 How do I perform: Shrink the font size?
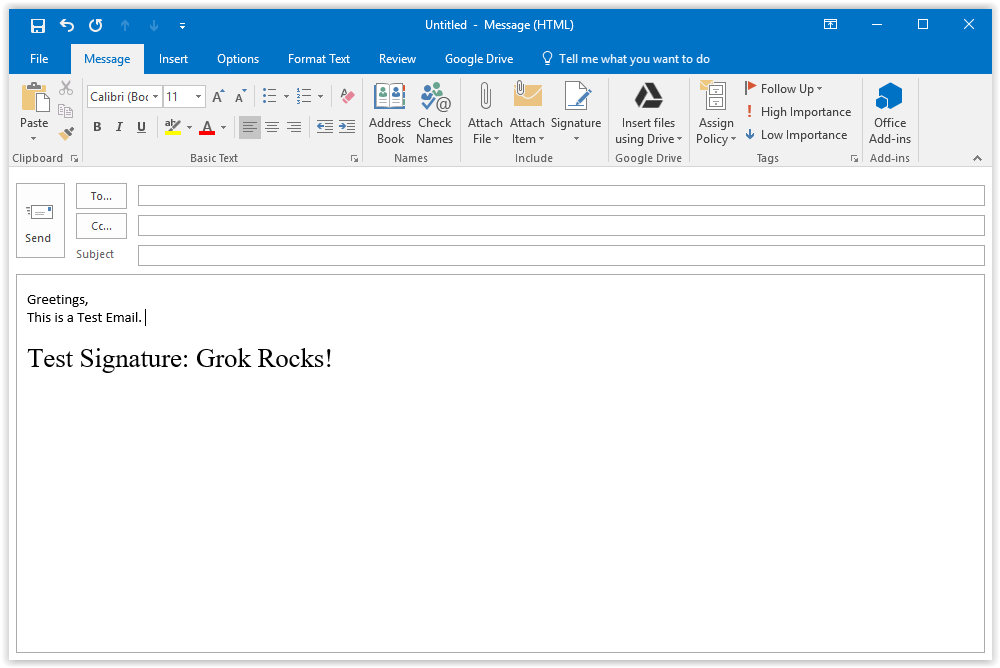240,97
